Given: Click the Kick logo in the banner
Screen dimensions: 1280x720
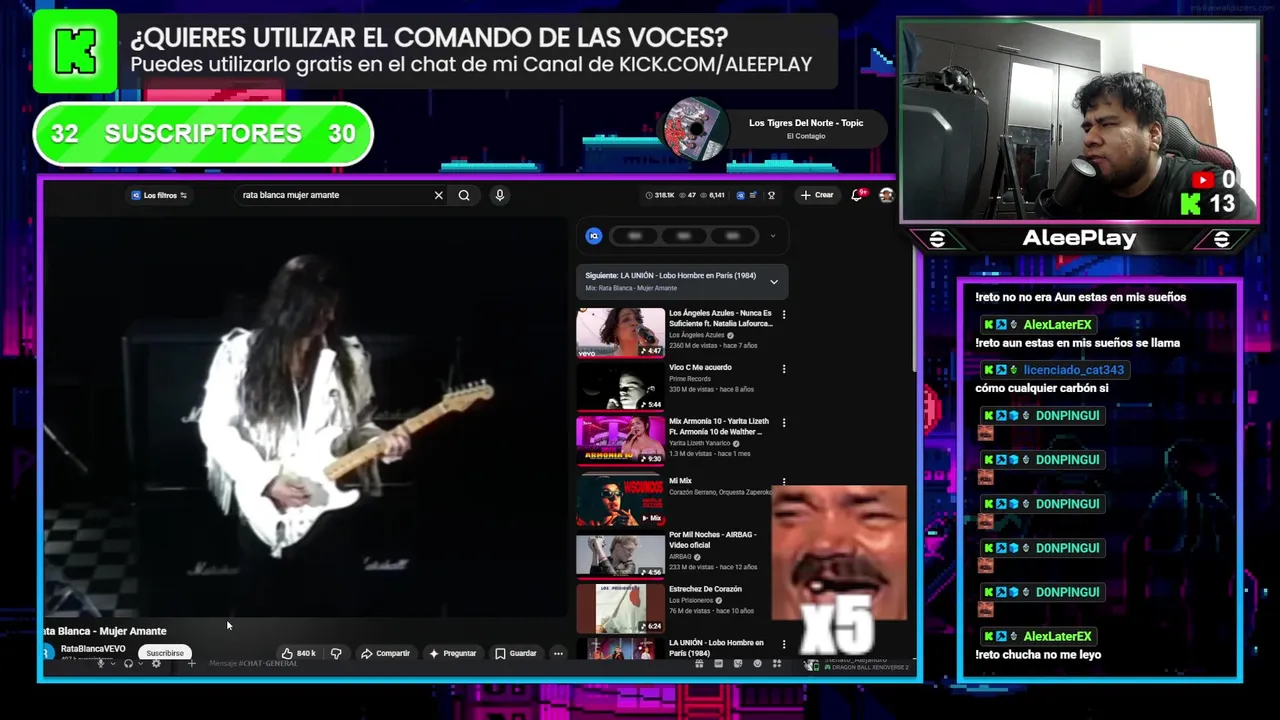Looking at the screenshot, I should [75, 51].
